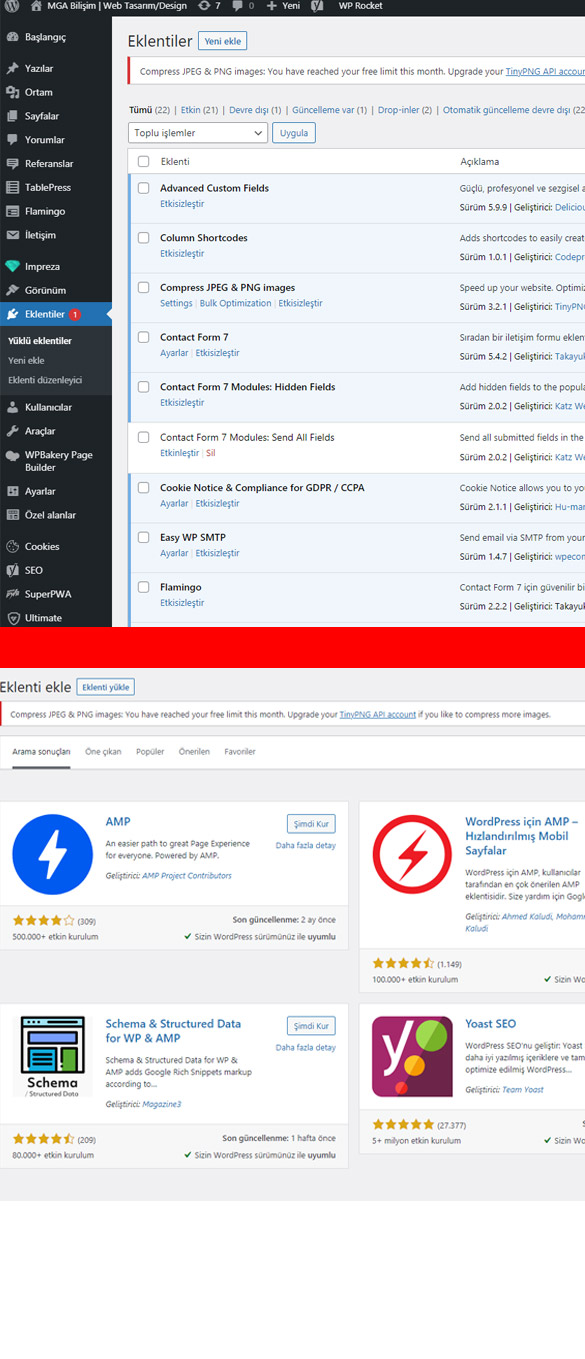The width and height of the screenshot is (585, 1359).
Task: Switch to the Arama sonuçları tab
Action: (41, 751)
